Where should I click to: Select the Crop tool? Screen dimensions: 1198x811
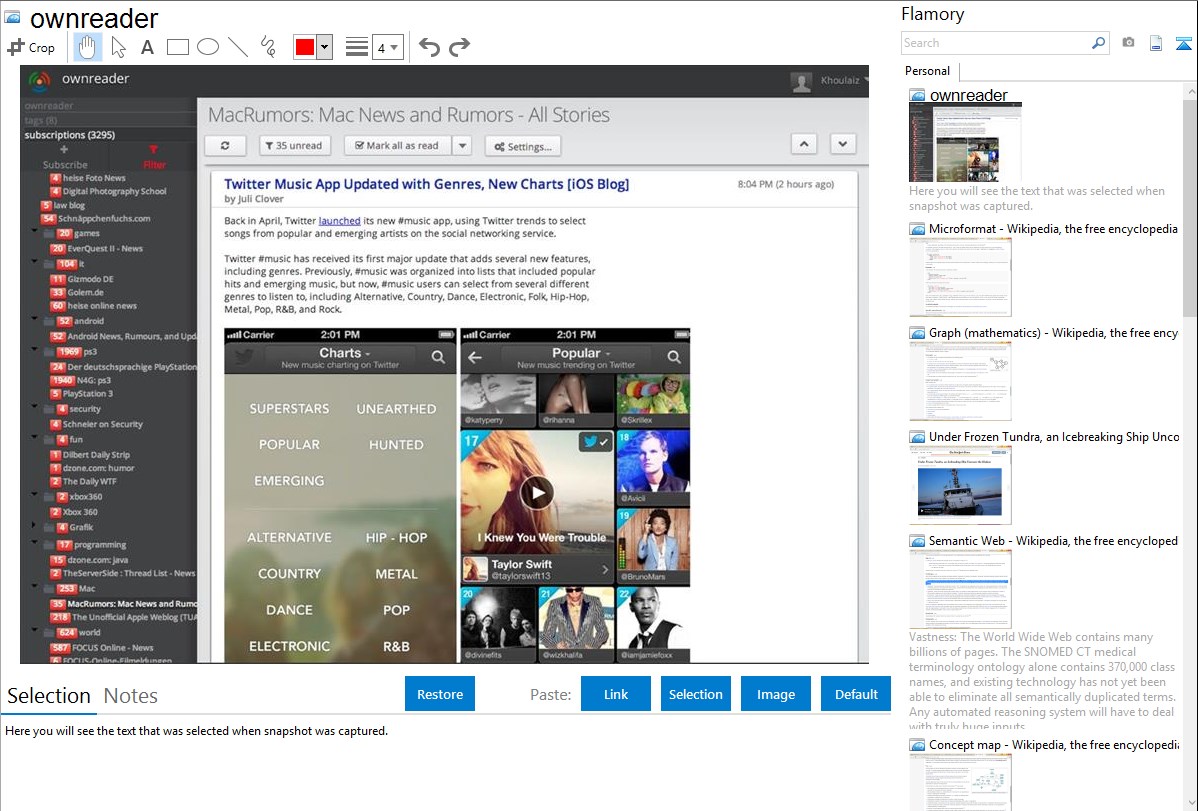31,47
